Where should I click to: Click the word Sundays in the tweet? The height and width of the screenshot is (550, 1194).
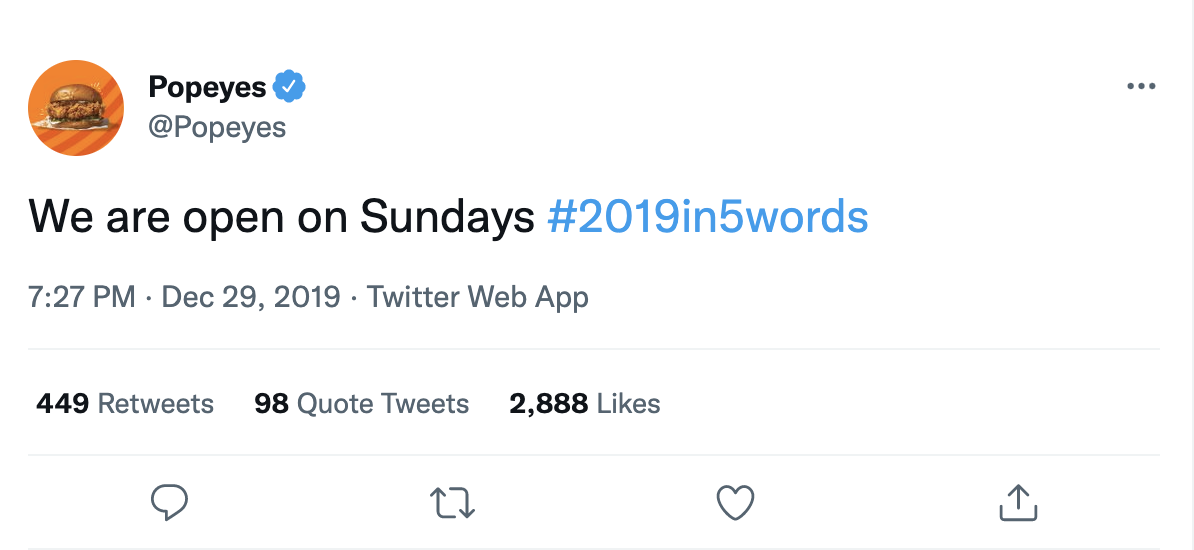click(x=447, y=217)
